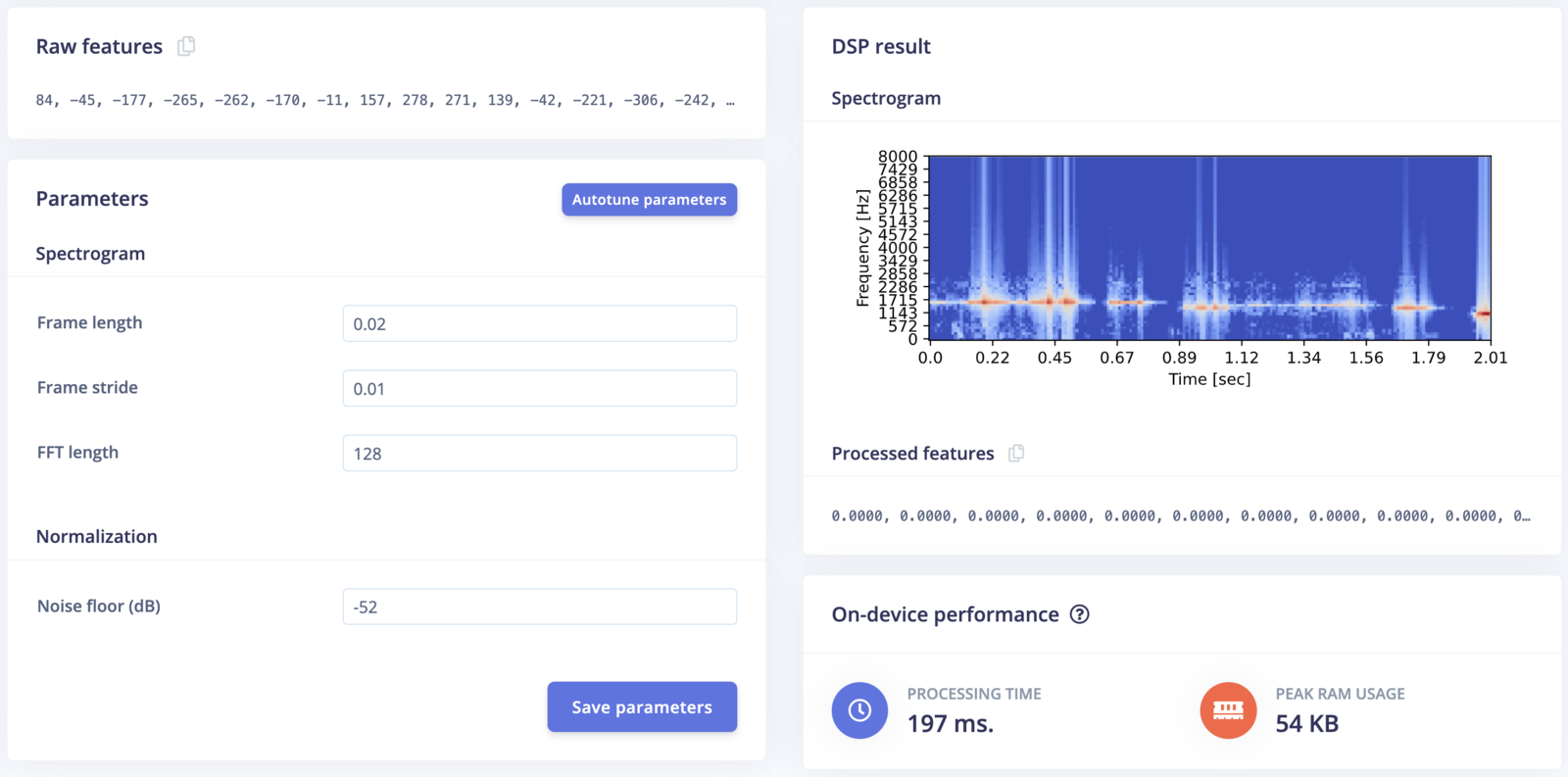Screen dimensions: 1568x777
Task: Click into the Noise floor (dB) field
Action: (x=539, y=607)
